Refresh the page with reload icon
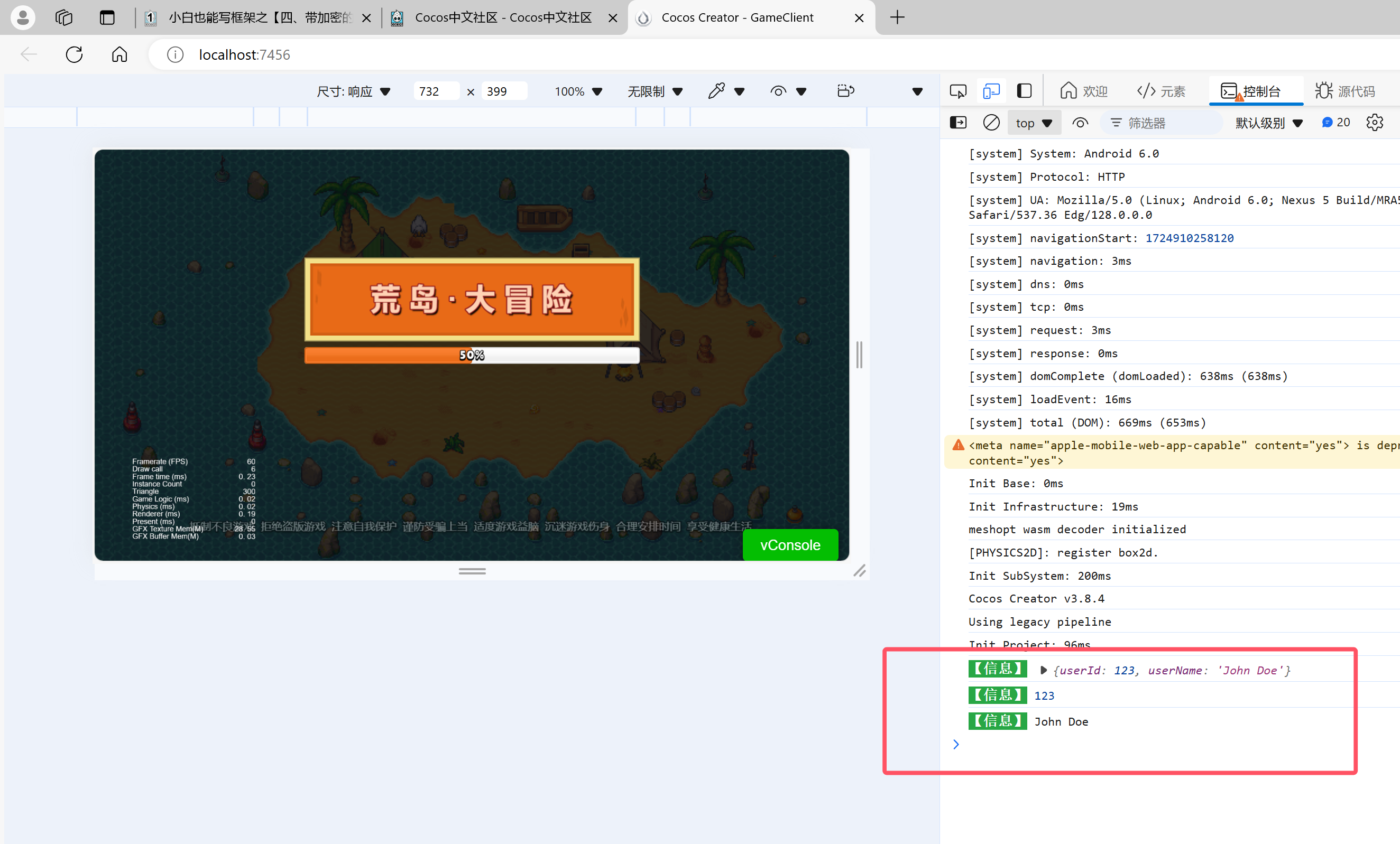This screenshot has width=1400, height=844. point(74,54)
